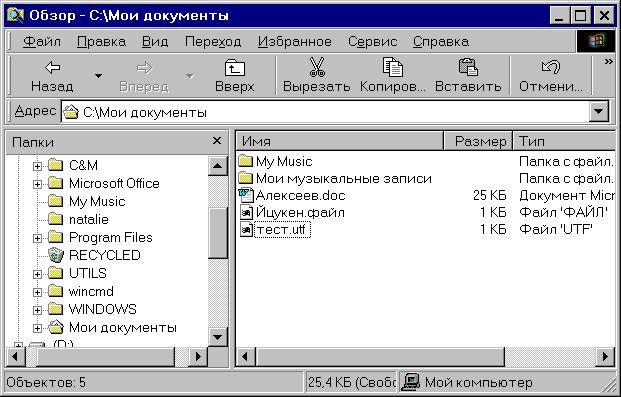Select the тест.utf file icon

[x=246, y=229]
